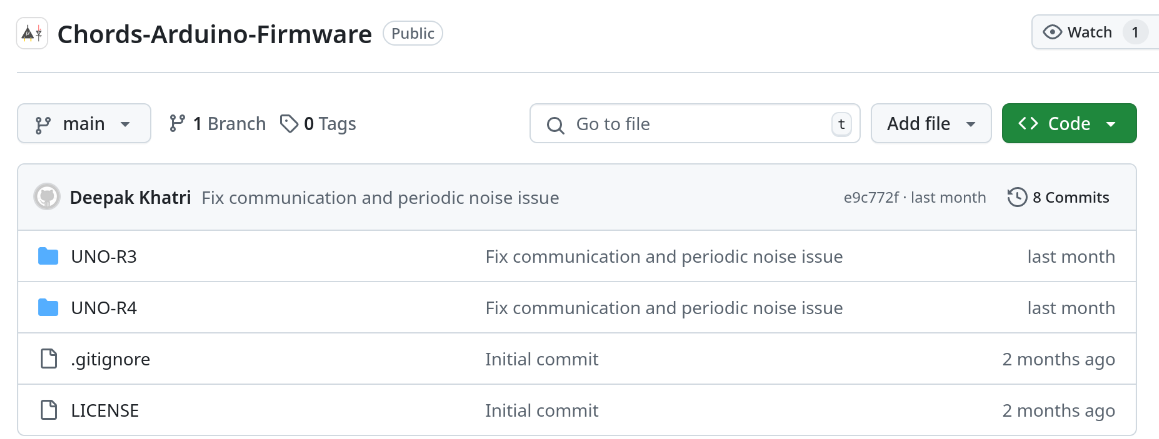Click the clock history icon beside Commits
Viewport: 1159px width, 439px height.
(x=1017, y=197)
